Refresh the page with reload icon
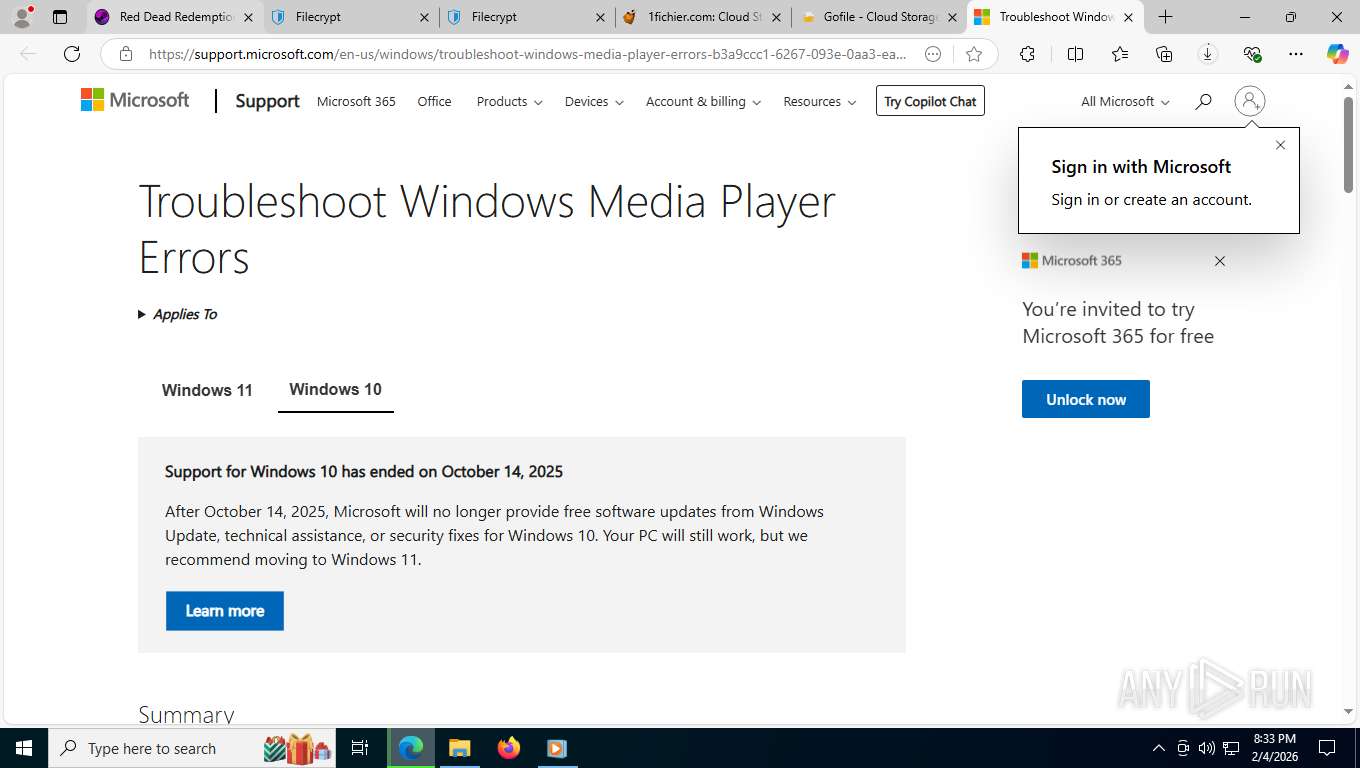The image size is (1360, 768). tap(72, 54)
